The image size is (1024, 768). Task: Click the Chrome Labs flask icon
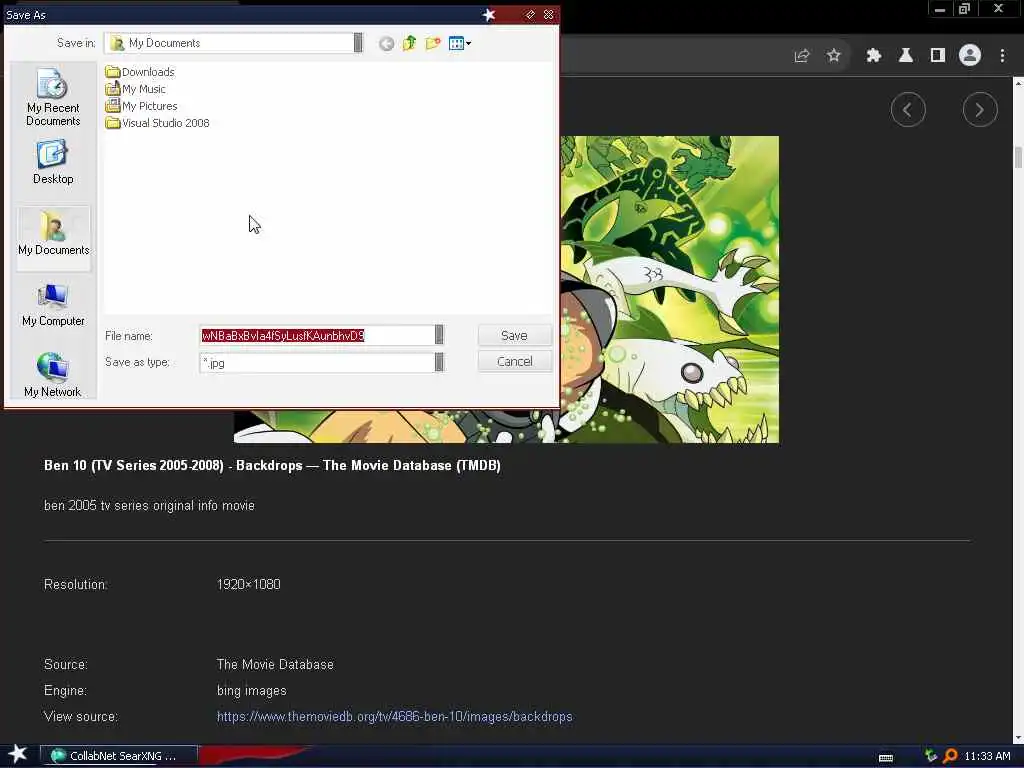pos(906,56)
